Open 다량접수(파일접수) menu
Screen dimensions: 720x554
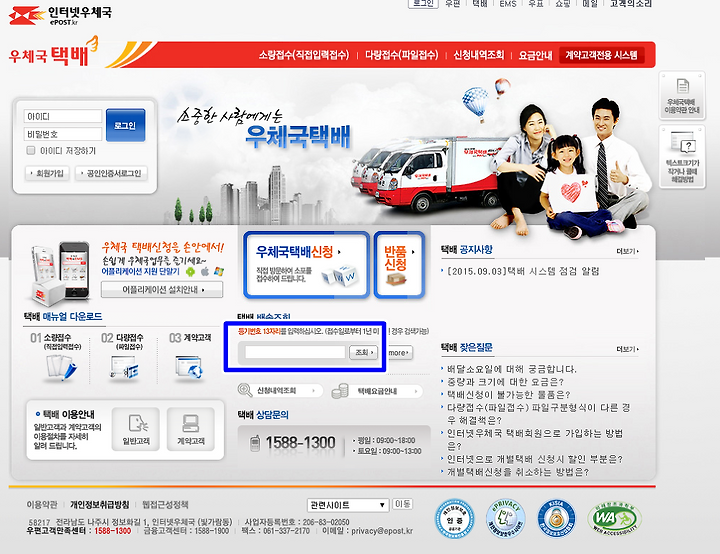(402, 55)
